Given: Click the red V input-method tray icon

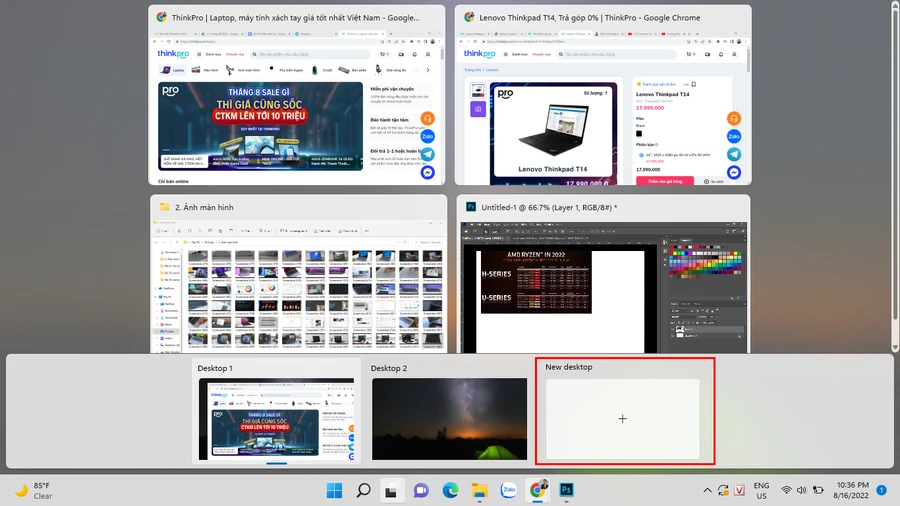Looking at the screenshot, I should 739,491.
